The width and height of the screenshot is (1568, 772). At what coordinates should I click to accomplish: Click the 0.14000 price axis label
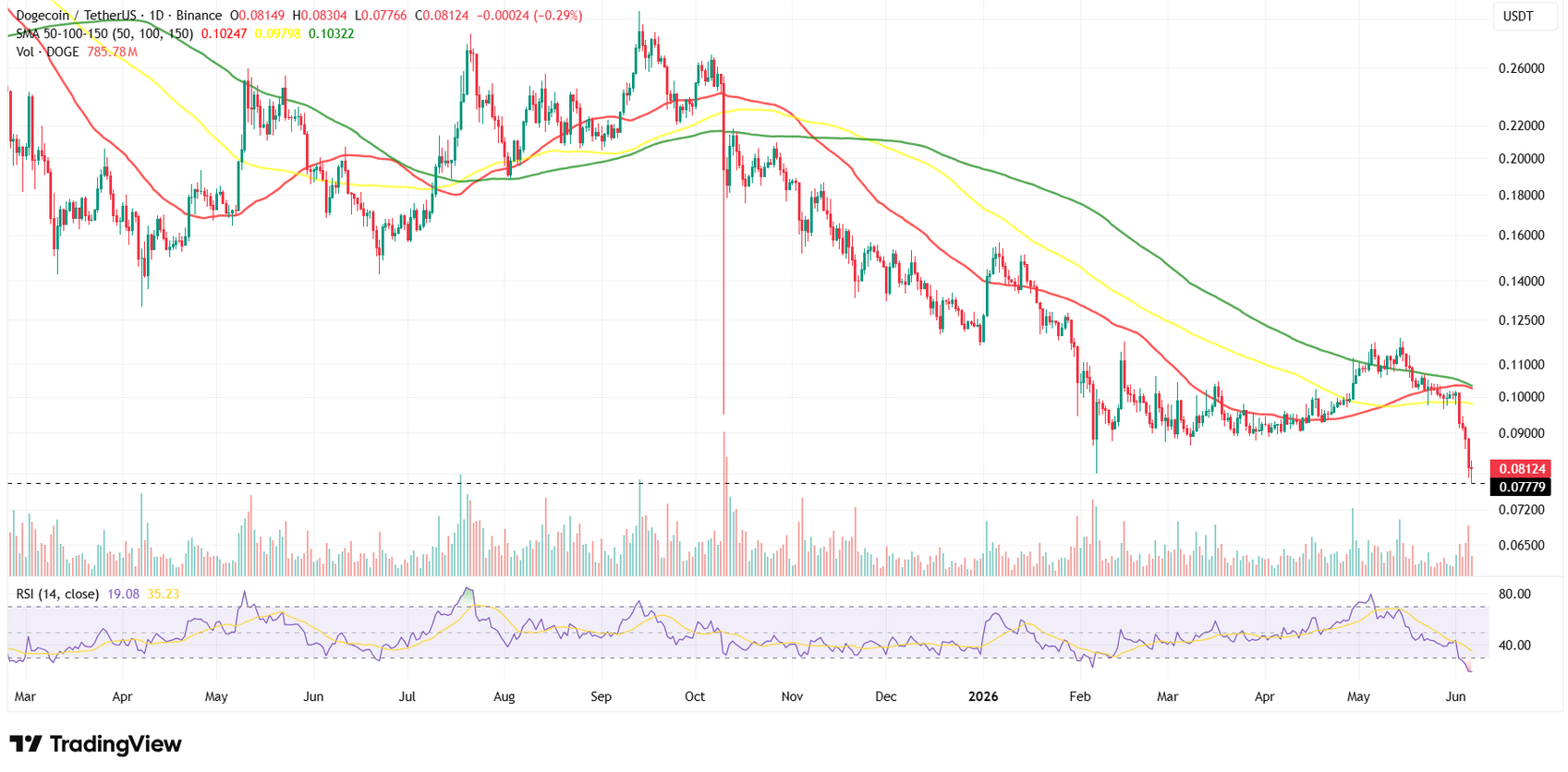click(1522, 281)
